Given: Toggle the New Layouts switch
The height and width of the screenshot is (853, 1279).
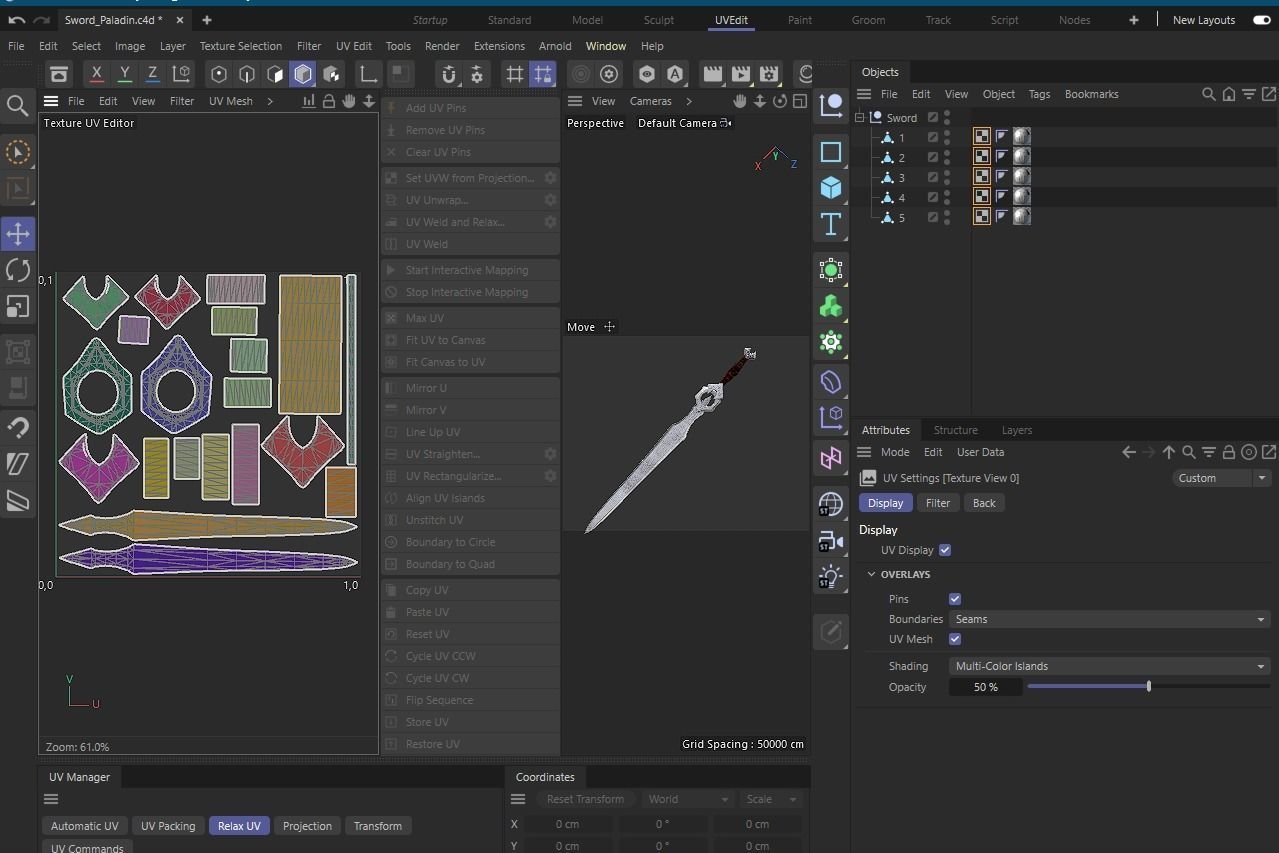Looking at the screenshot, I should click(1262, 20).
